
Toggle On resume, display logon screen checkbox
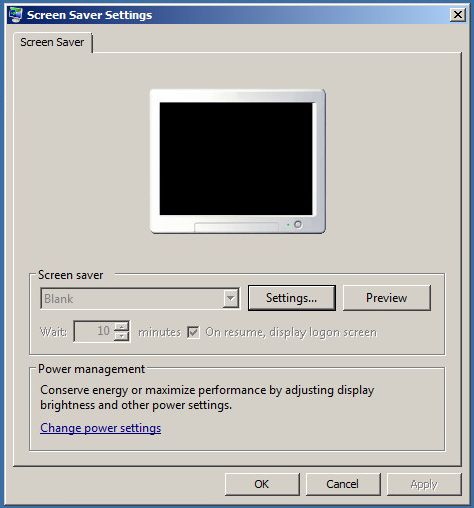(193, 332)
